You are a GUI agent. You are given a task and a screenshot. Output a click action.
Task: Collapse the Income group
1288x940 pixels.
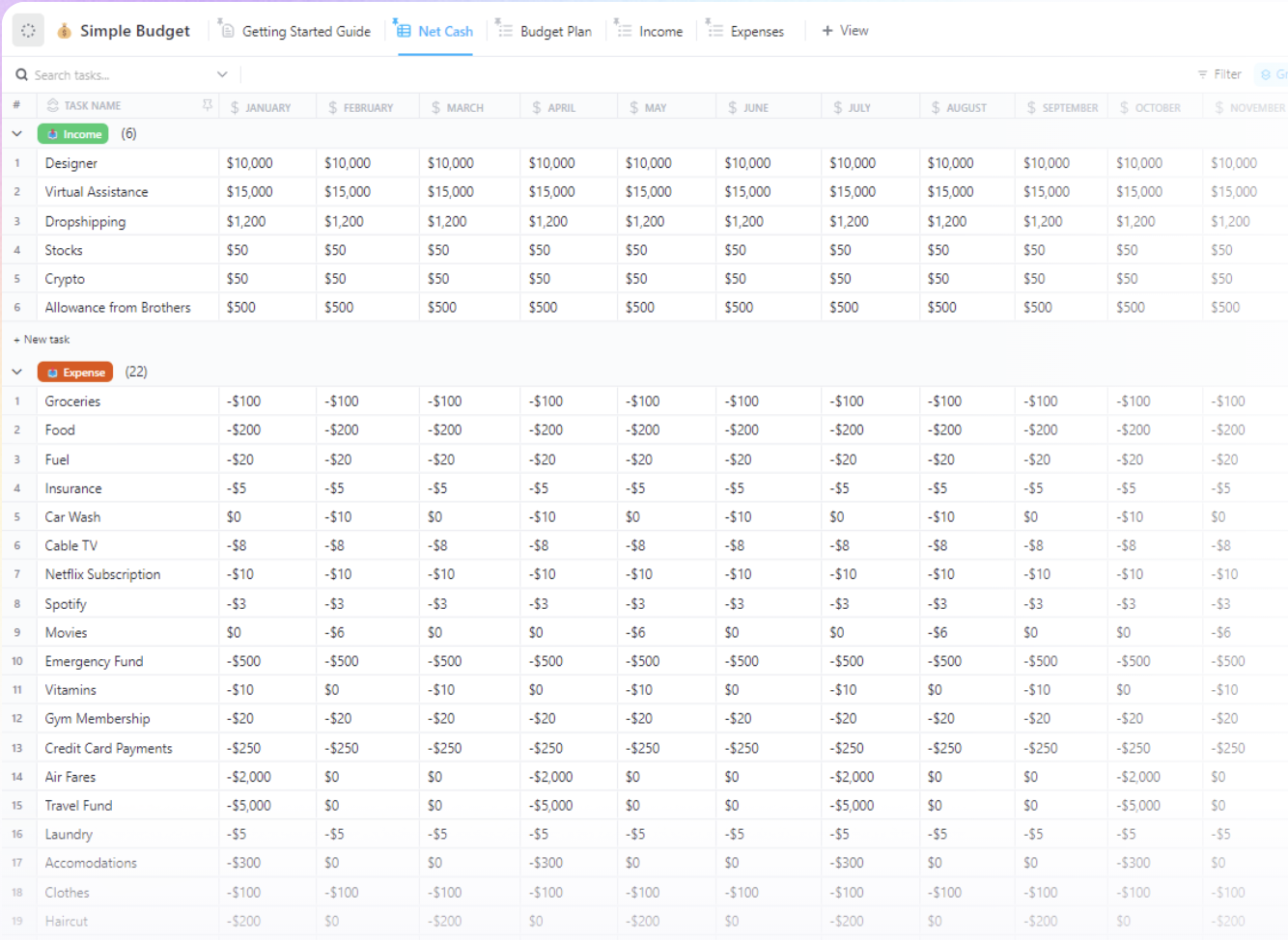click(17, 134)
